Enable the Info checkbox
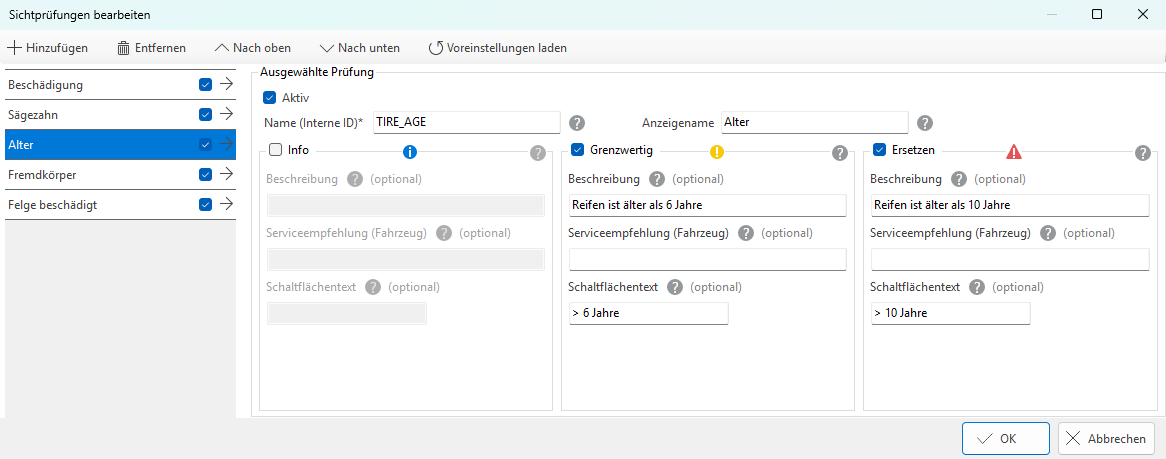The width and height of the screenshot is (1166, 459). (276, 150)
